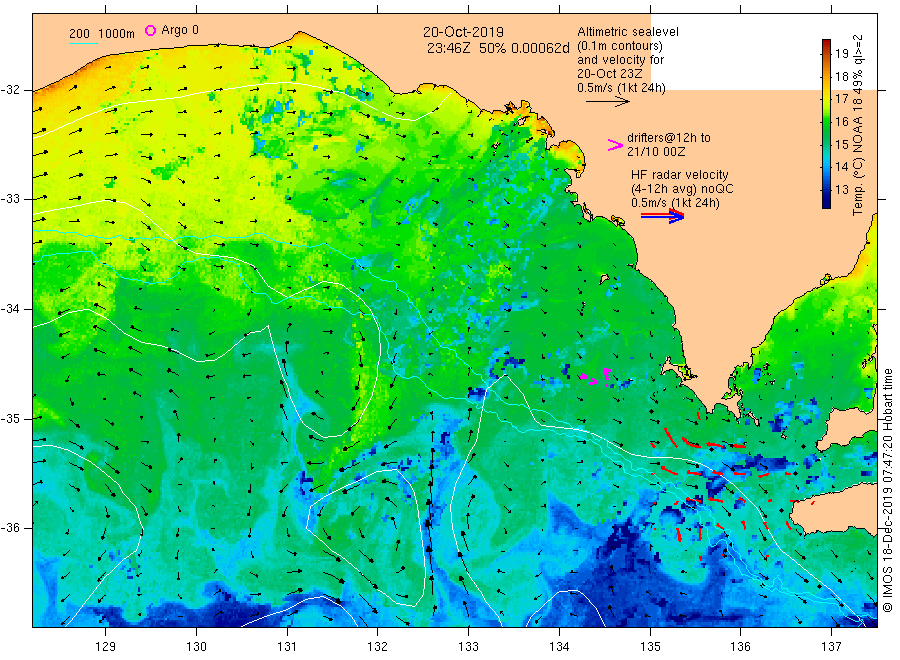Click the '21/10 00Z' drifter legend text

656,152
